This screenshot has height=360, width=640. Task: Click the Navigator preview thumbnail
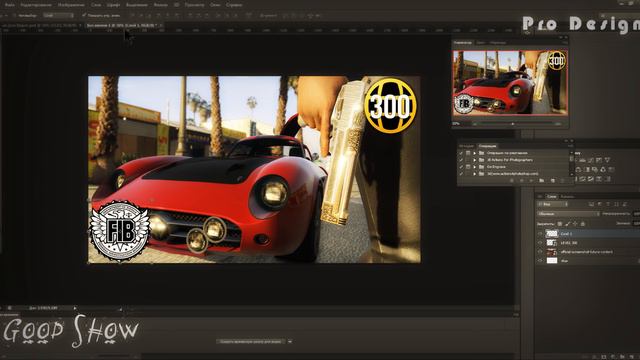point(510,82)
